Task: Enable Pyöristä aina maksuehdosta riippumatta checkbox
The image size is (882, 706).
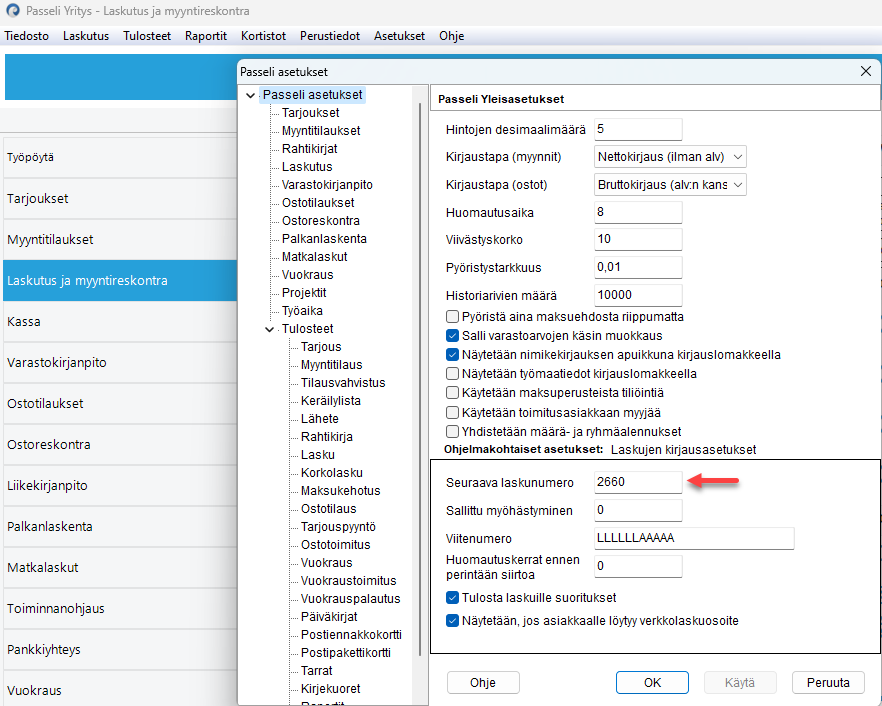Action: (452, 317)
